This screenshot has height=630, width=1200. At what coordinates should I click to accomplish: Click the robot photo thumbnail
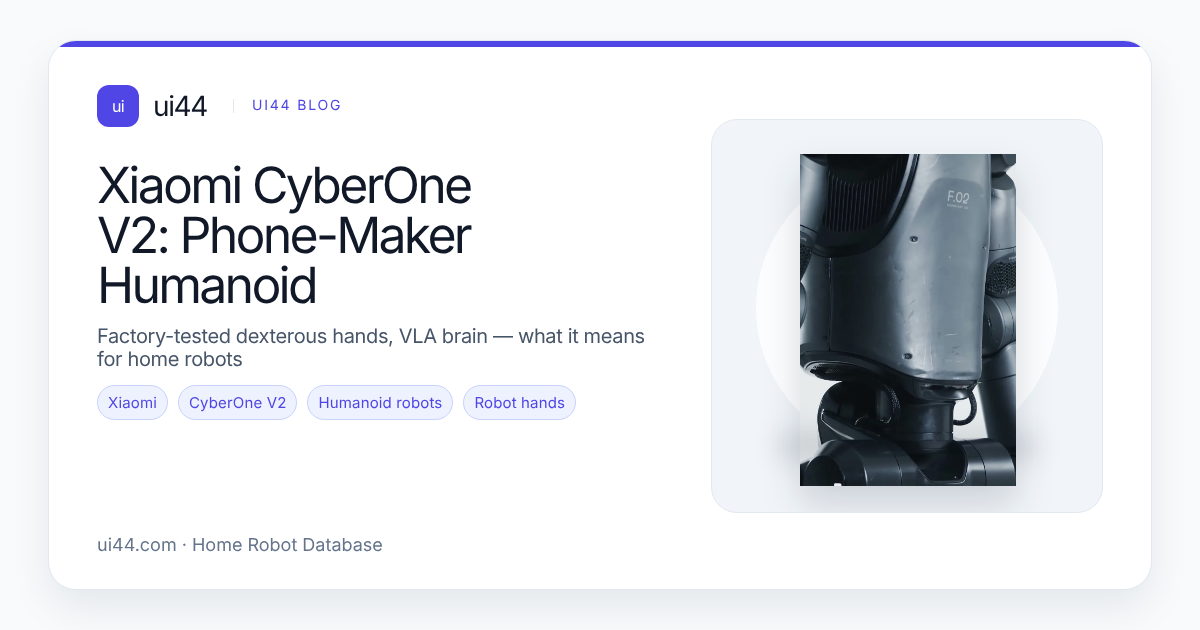[907, 320]
